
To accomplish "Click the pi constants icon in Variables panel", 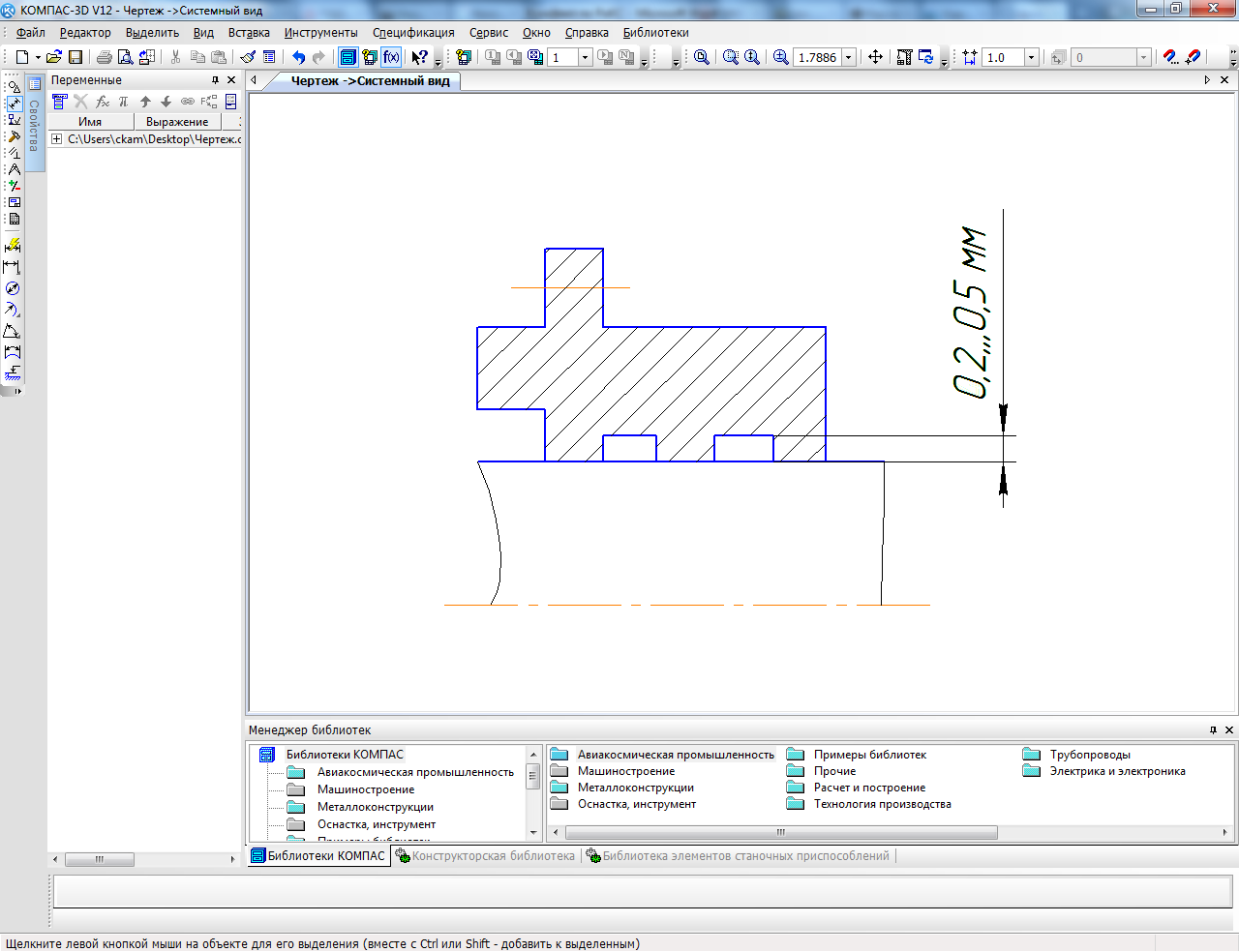I will (124, 102).
